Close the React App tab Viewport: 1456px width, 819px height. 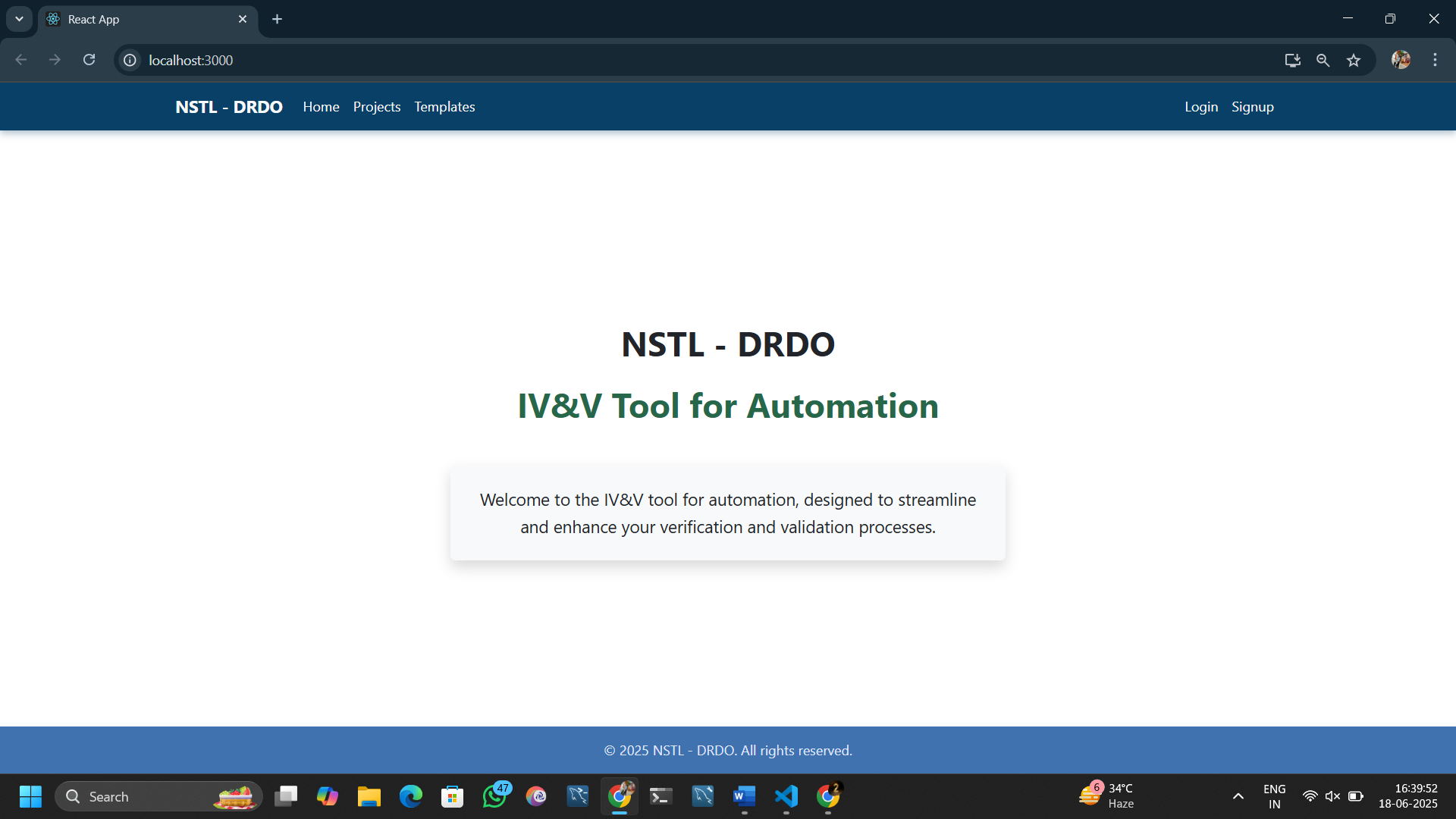click(243, 19)
